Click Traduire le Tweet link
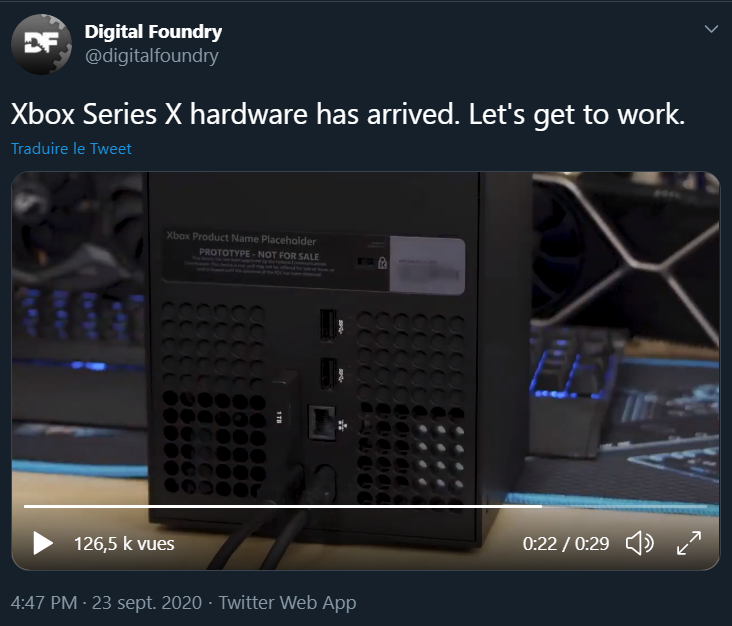This screenshot has height=626, width=732. point(71,148)
